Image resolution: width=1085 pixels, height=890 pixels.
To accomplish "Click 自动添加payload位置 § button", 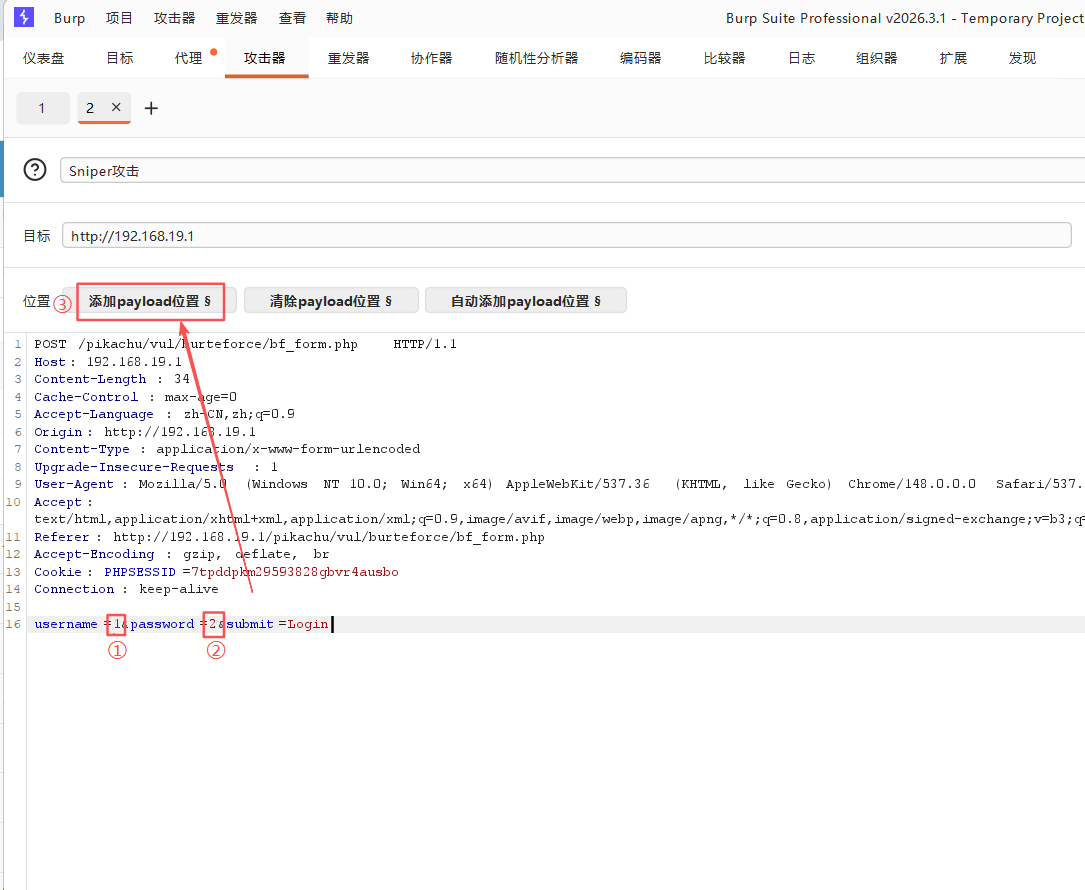I will (526, 301).
